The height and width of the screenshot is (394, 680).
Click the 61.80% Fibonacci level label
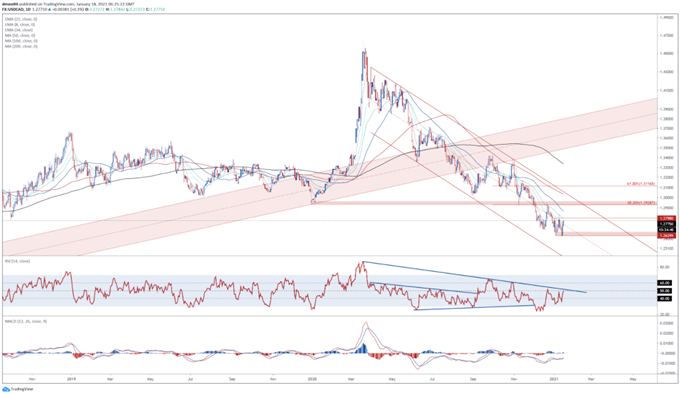641,184
